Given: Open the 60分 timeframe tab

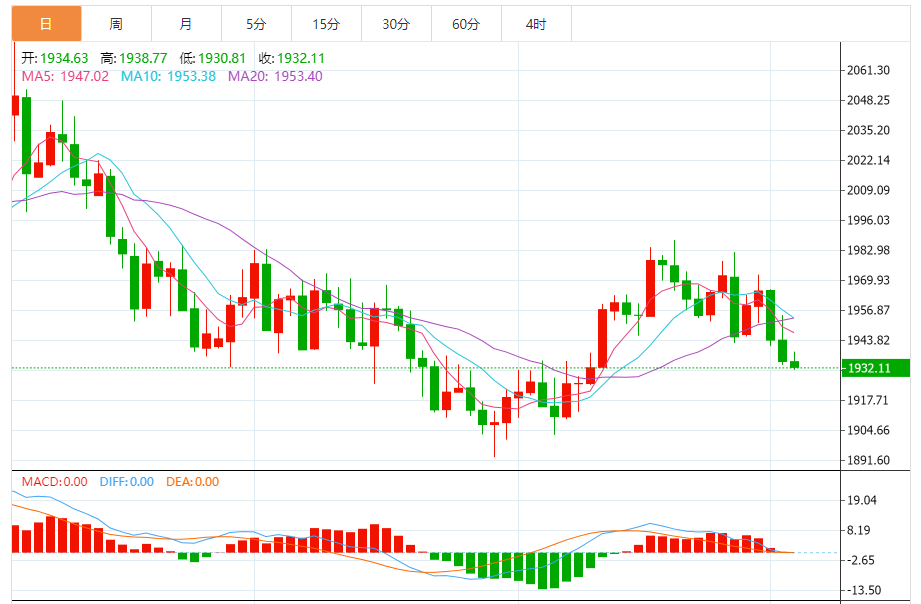Looking at the screenshot, I should point(466,24).
